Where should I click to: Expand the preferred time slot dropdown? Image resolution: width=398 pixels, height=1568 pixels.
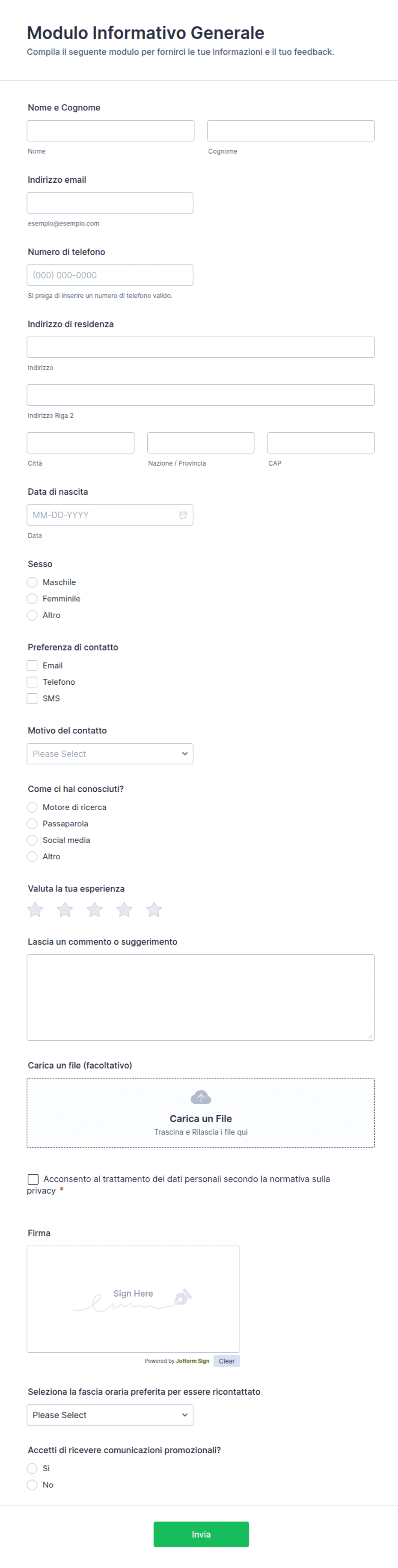pos(110,1415)
